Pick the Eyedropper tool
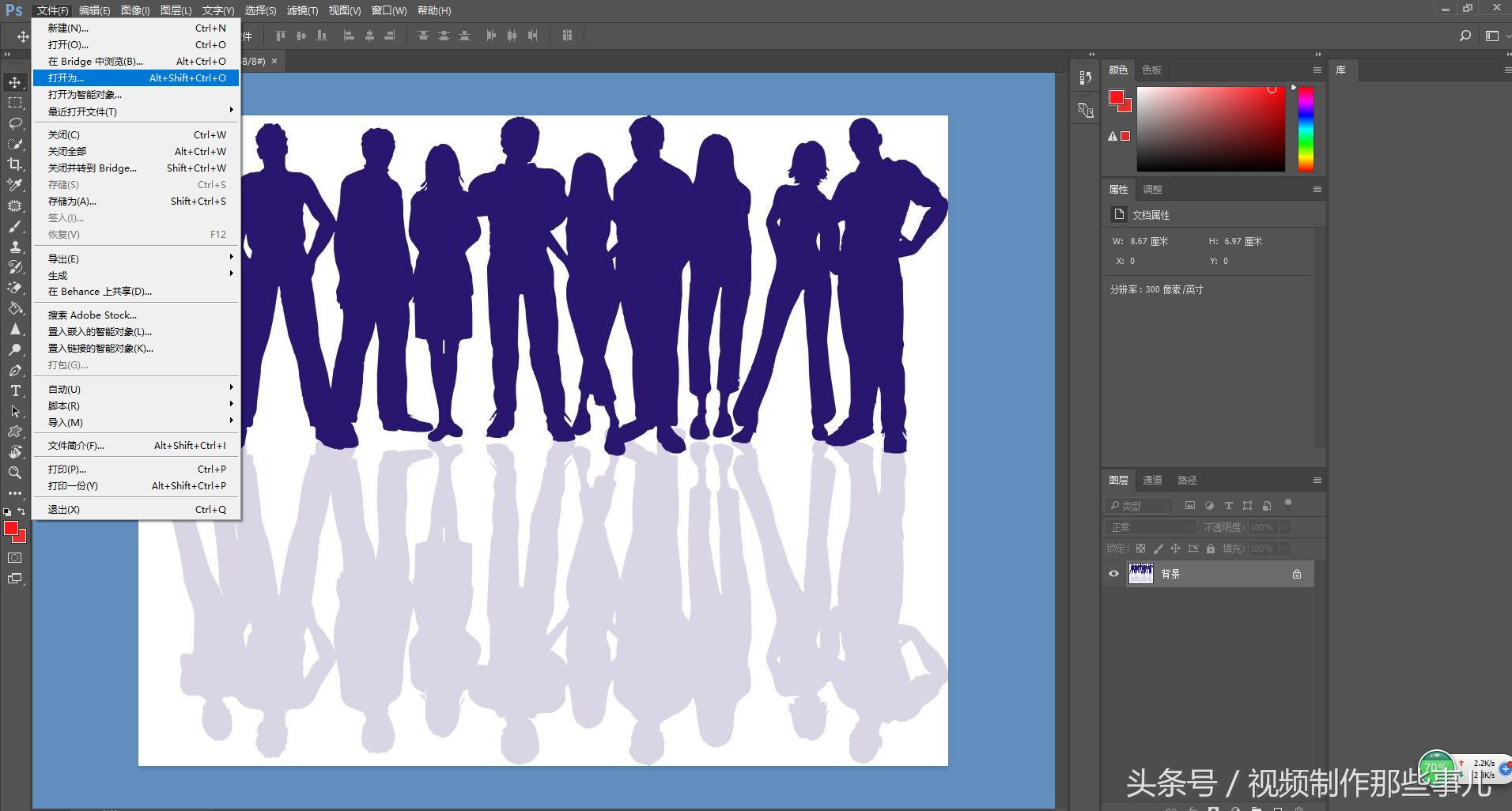The height and width of the screenshot is (811, 1512). 15,185
